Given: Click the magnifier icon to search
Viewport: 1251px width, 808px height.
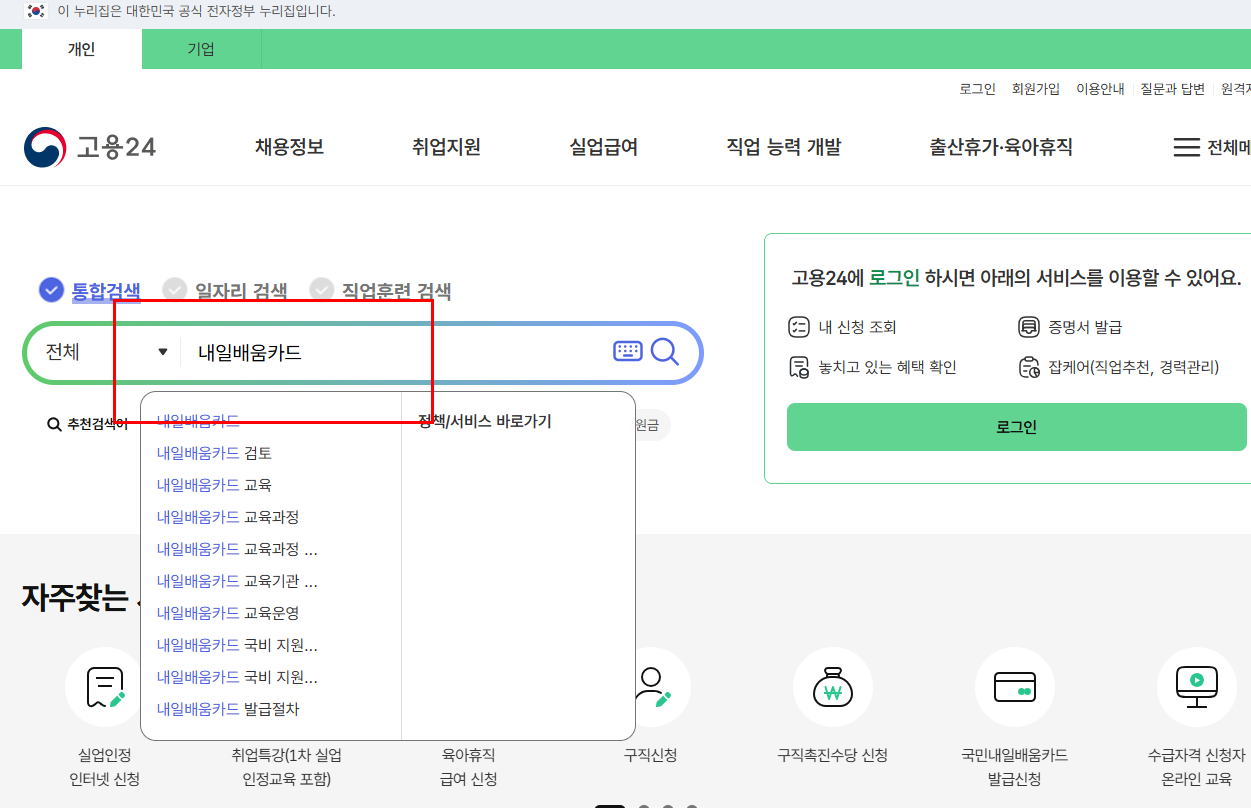Looking at the screenshot, I should (x=665, y=351).
